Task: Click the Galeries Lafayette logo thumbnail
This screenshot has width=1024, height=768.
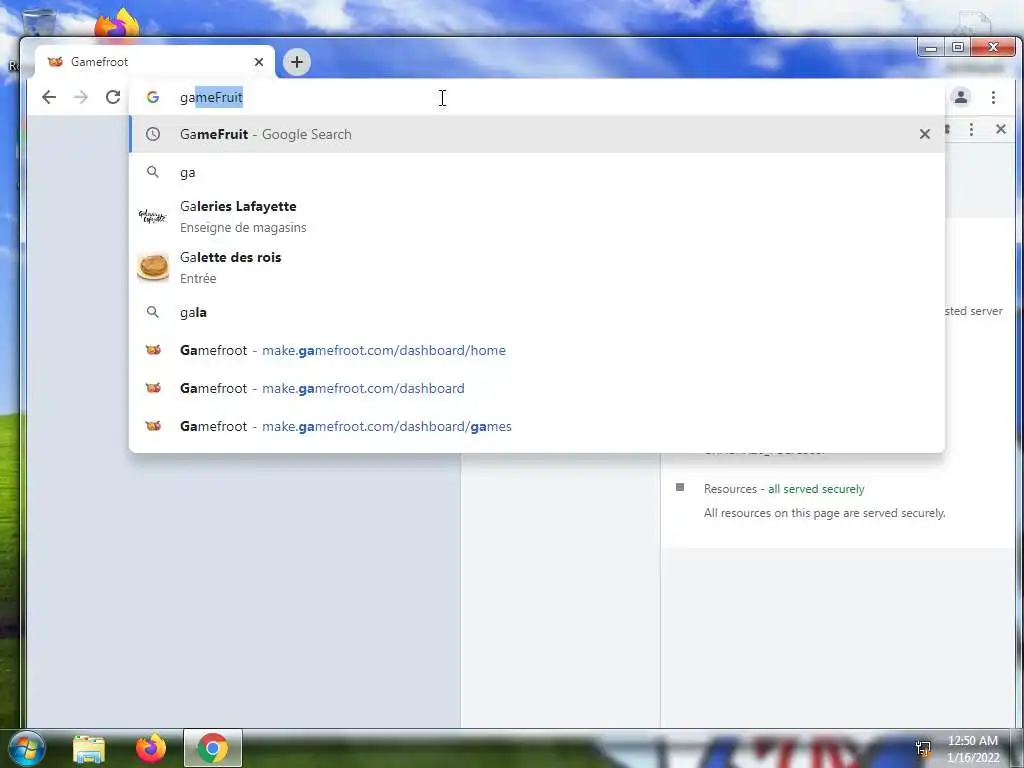Action: pyautogui.click(x=153, y=216)
